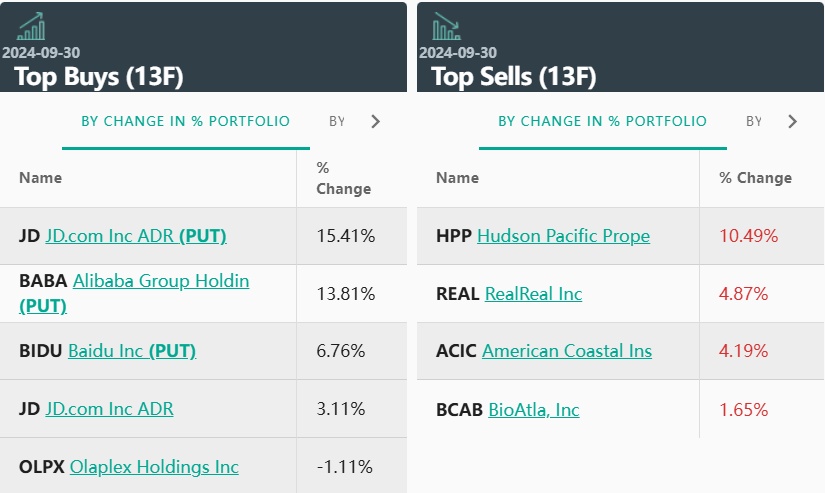
Task: Open the partially hidden 'BY' tab in Top Buys
Action: pos(337,122)
